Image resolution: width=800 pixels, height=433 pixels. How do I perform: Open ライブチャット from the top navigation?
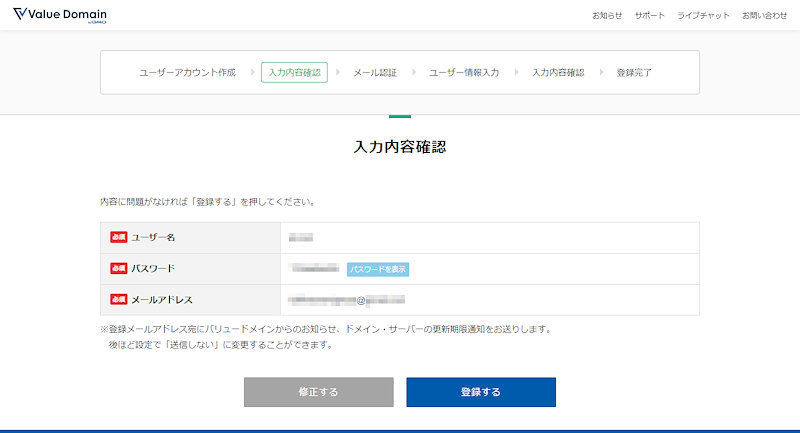703,16
